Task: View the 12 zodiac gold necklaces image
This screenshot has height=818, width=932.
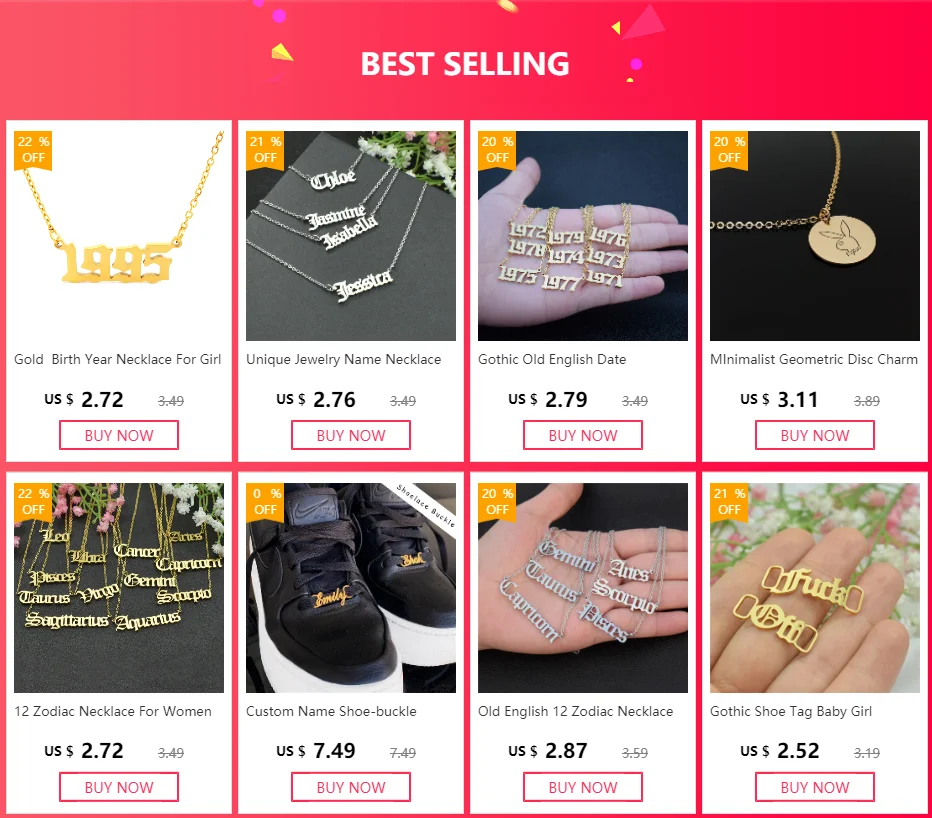Action: coord(119,587)
